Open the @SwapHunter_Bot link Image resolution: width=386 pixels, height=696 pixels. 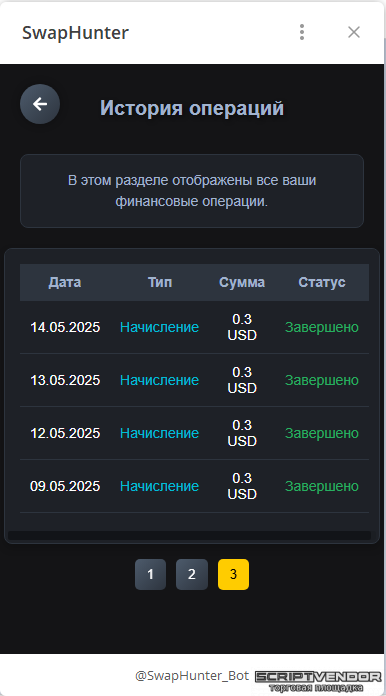[192, 676]
